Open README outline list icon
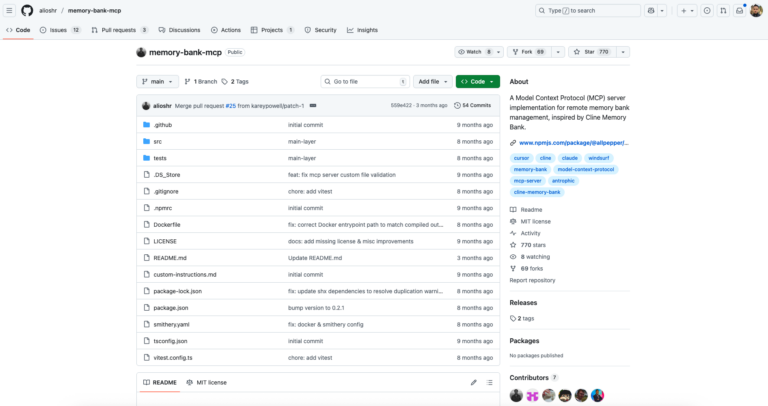Screen dimensions: 768x406 point(489,382)
